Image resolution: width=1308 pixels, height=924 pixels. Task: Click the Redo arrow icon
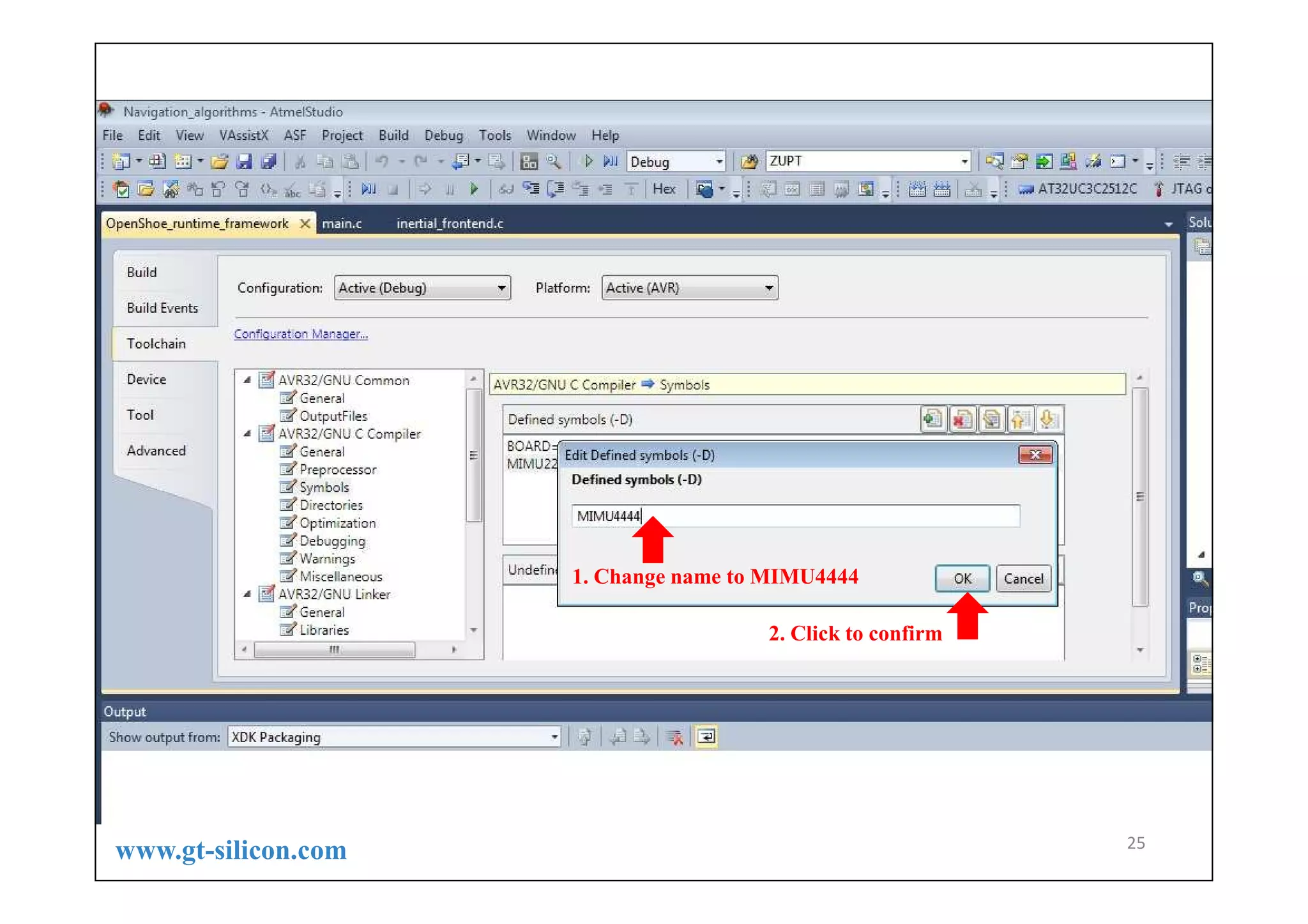click(x=420, y=162)
